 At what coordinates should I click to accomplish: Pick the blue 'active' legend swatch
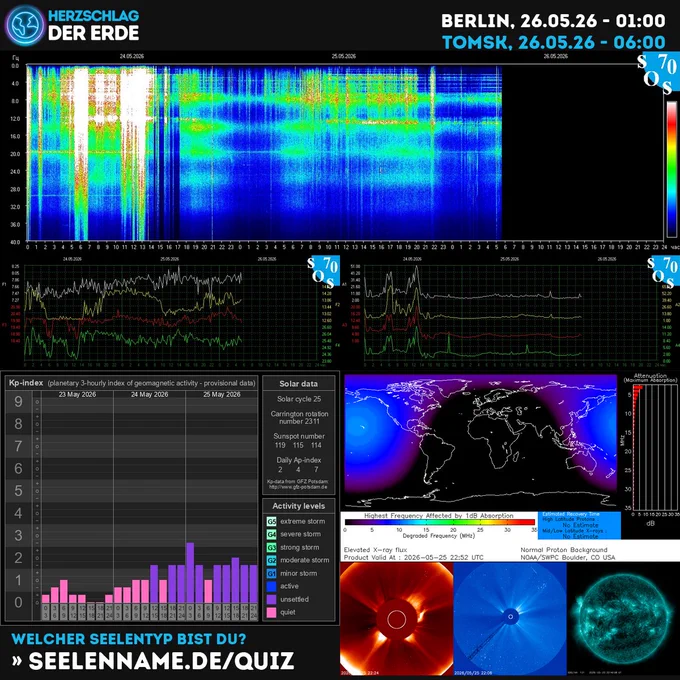pyautogui.click(x=271, y=586)
